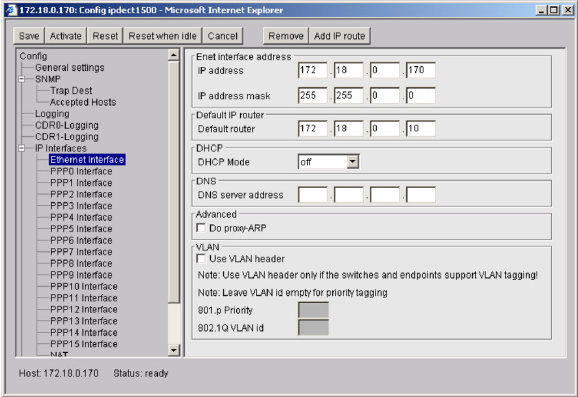Click the tree scrollbar up arrow
This screenshot has height=397, width=578.
174,56
